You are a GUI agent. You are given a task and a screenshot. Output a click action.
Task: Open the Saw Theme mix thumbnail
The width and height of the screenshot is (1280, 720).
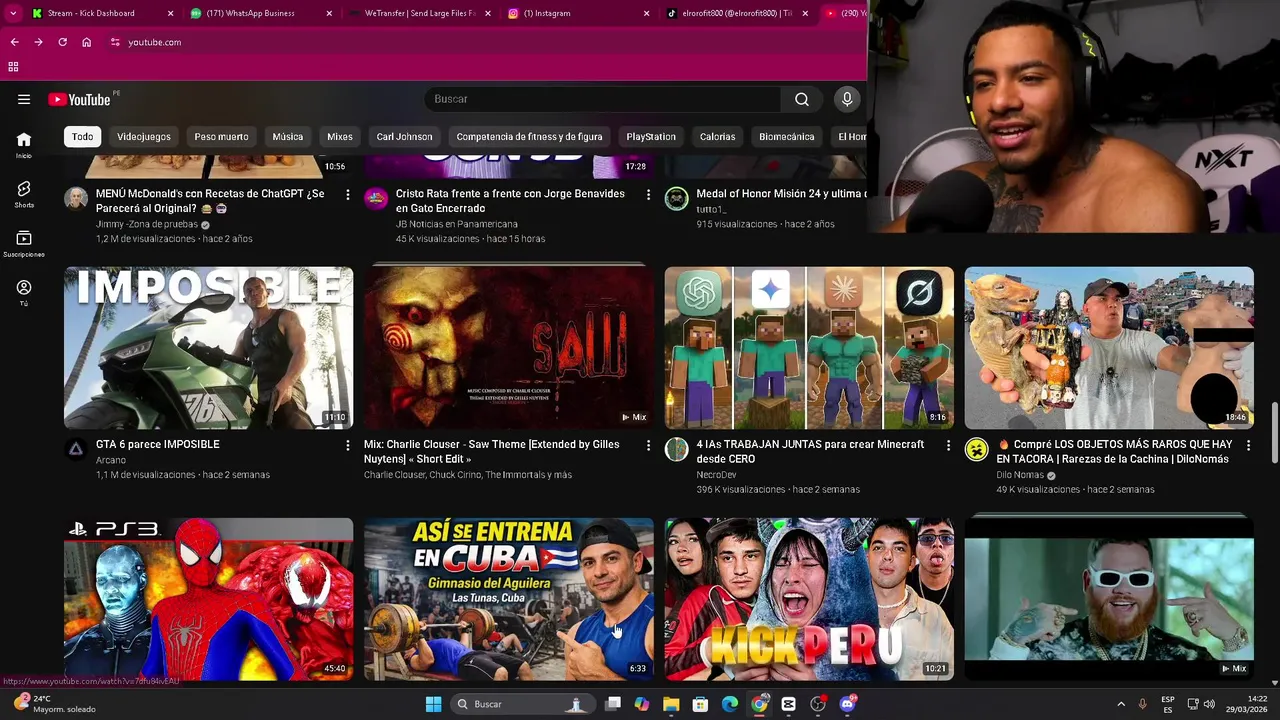point(509,348)
